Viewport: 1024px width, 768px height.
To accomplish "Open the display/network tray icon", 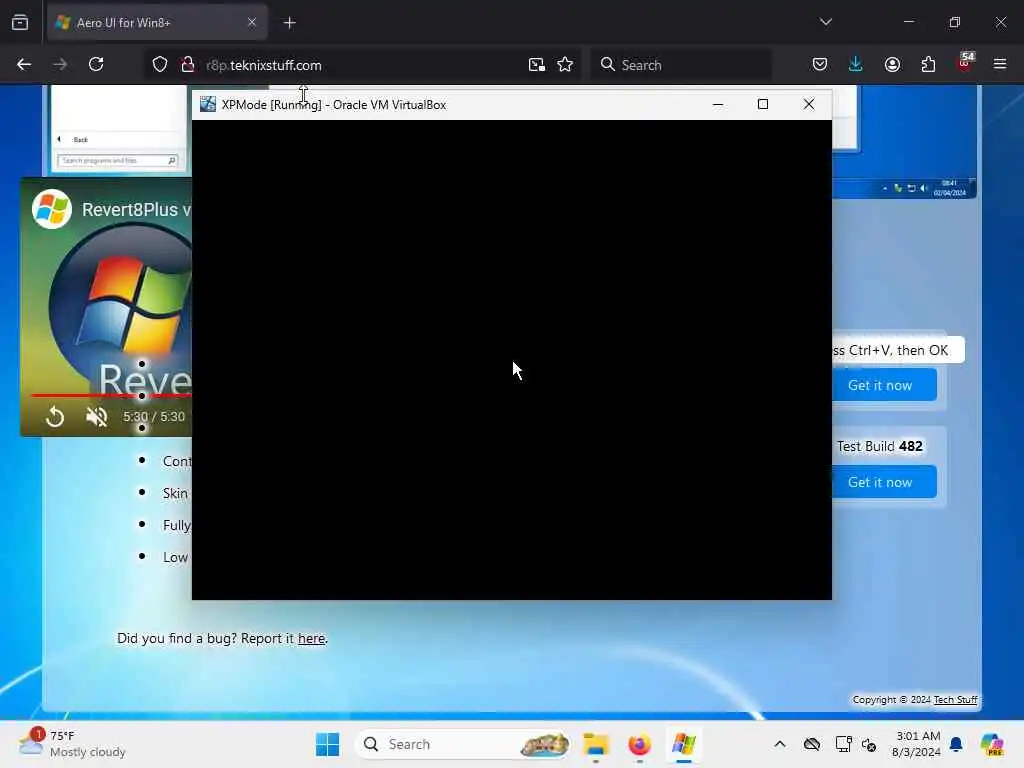I will click(x=843, y=744).
